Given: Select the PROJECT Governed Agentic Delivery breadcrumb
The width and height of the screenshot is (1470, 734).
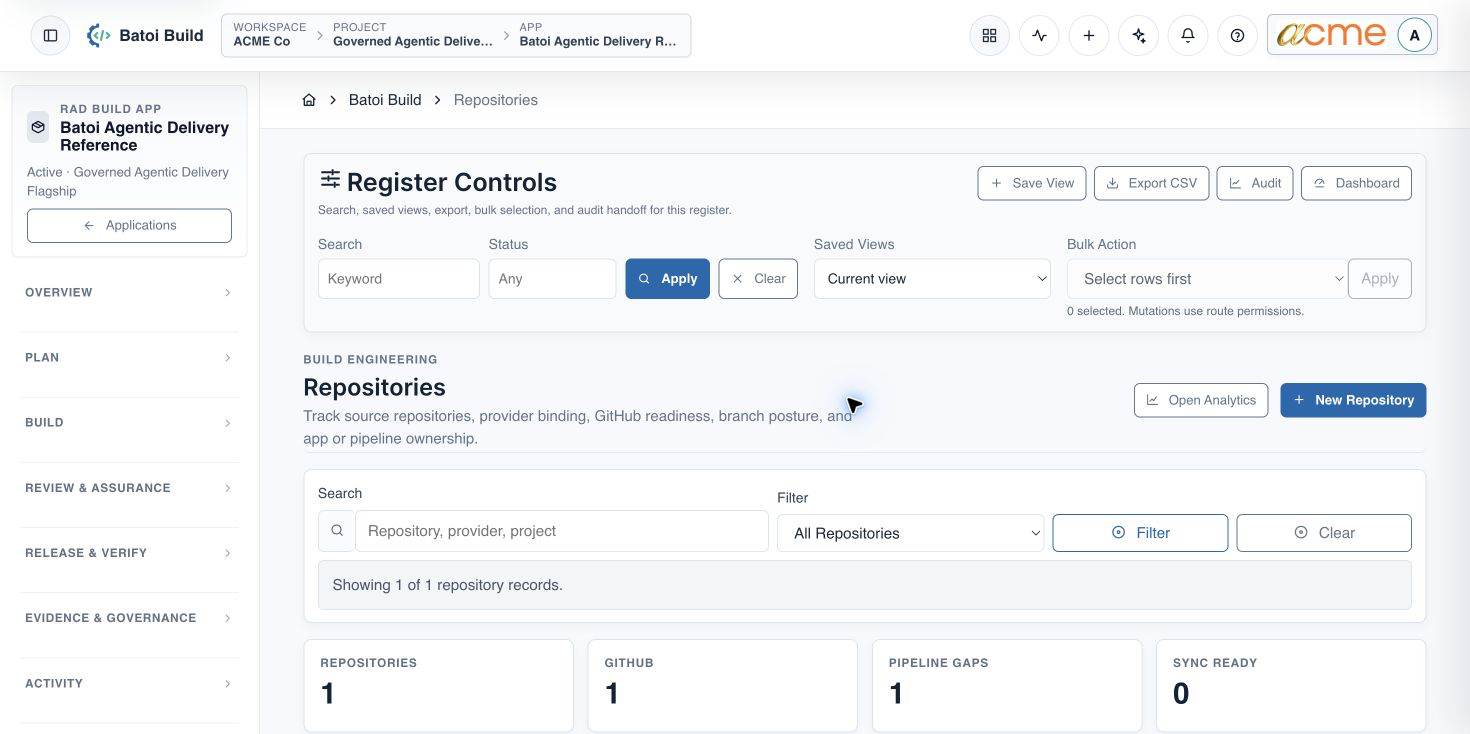Looking at the screenshot, I should pos(413,35).
